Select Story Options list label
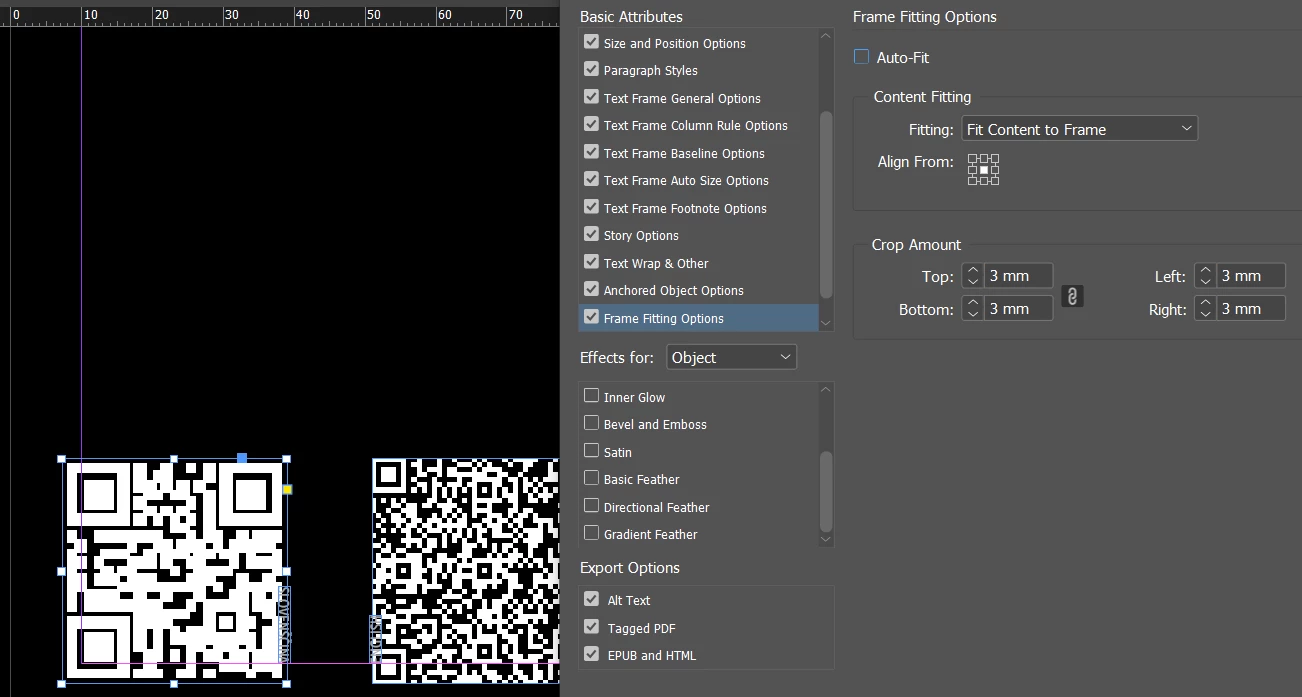The image size is (1302, 697). (641, 235)
